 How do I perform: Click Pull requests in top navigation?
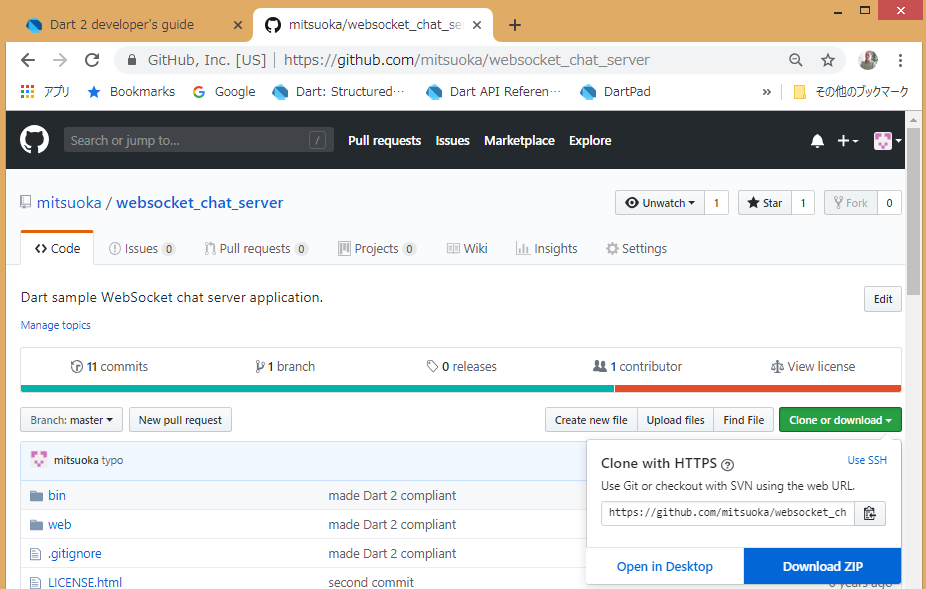click(384, 141)
